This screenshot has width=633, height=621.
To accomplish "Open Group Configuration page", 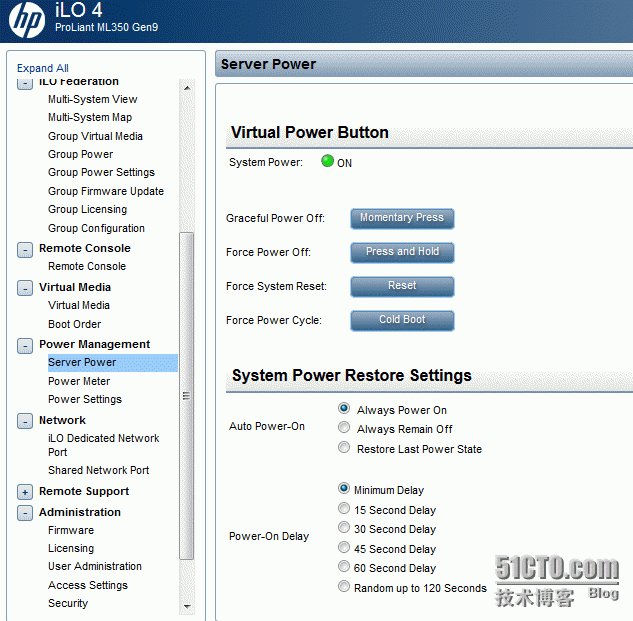I will point(96,228).
